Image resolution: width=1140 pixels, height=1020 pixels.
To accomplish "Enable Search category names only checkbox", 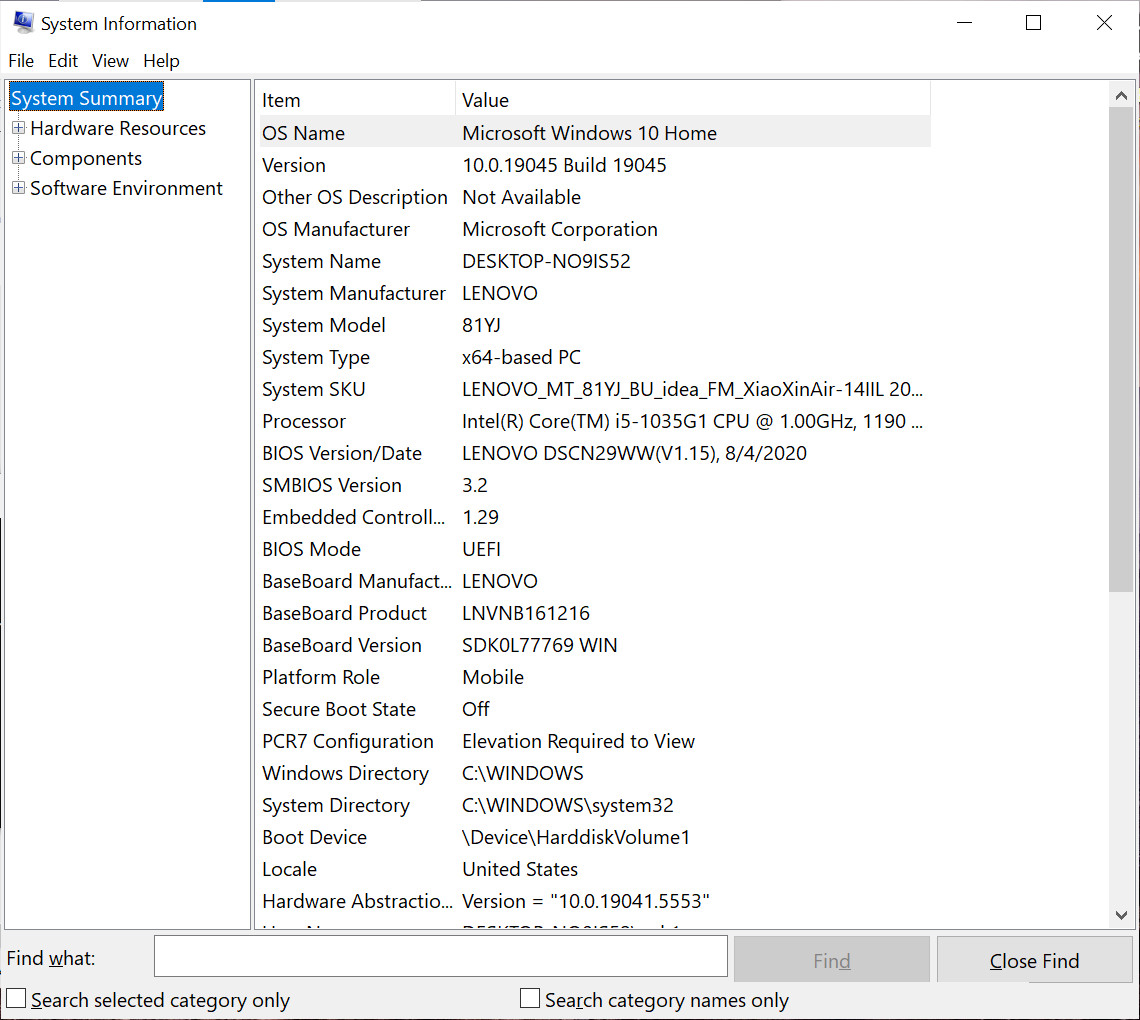I will click(530, 998).
